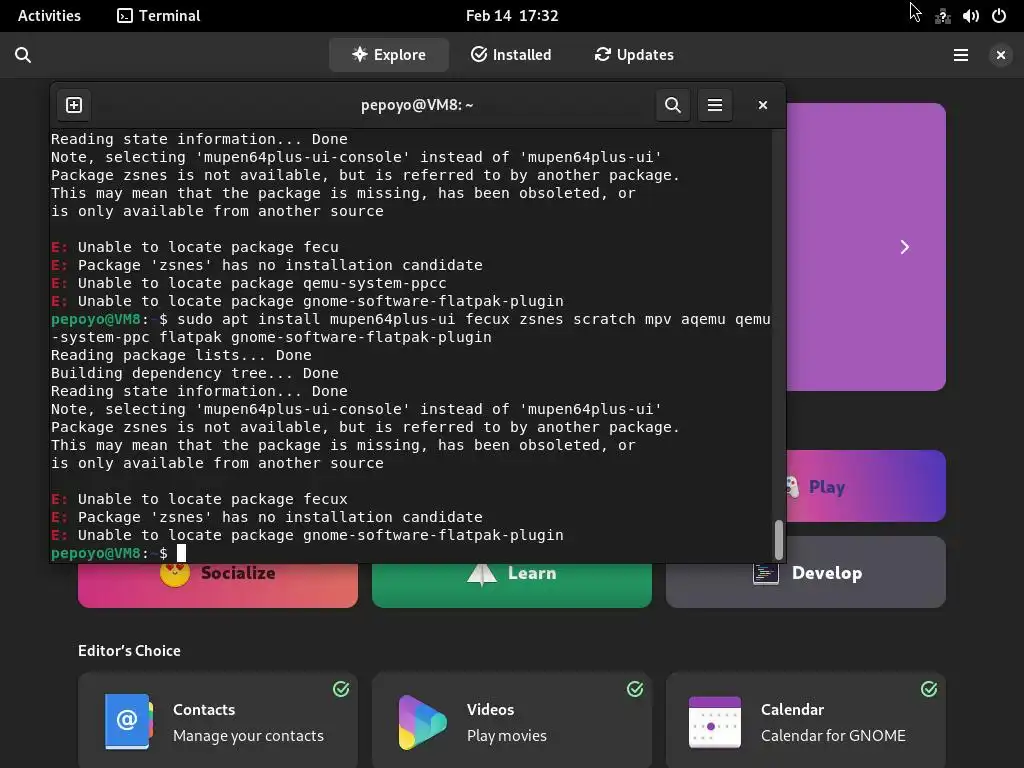The width and height of the screenshot is (1024, 768).
Task: Open the volume indicator
Action: 970,16
